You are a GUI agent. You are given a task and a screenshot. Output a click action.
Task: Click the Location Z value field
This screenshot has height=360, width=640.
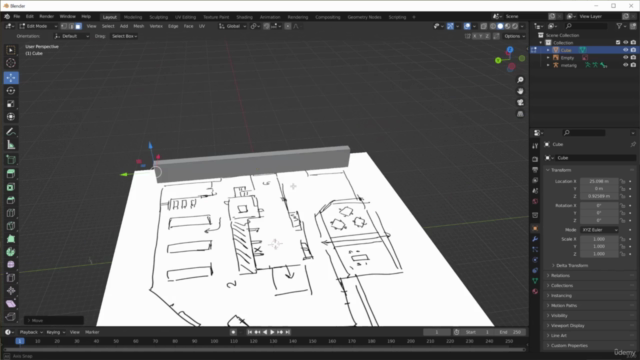(x=599, y=196)
